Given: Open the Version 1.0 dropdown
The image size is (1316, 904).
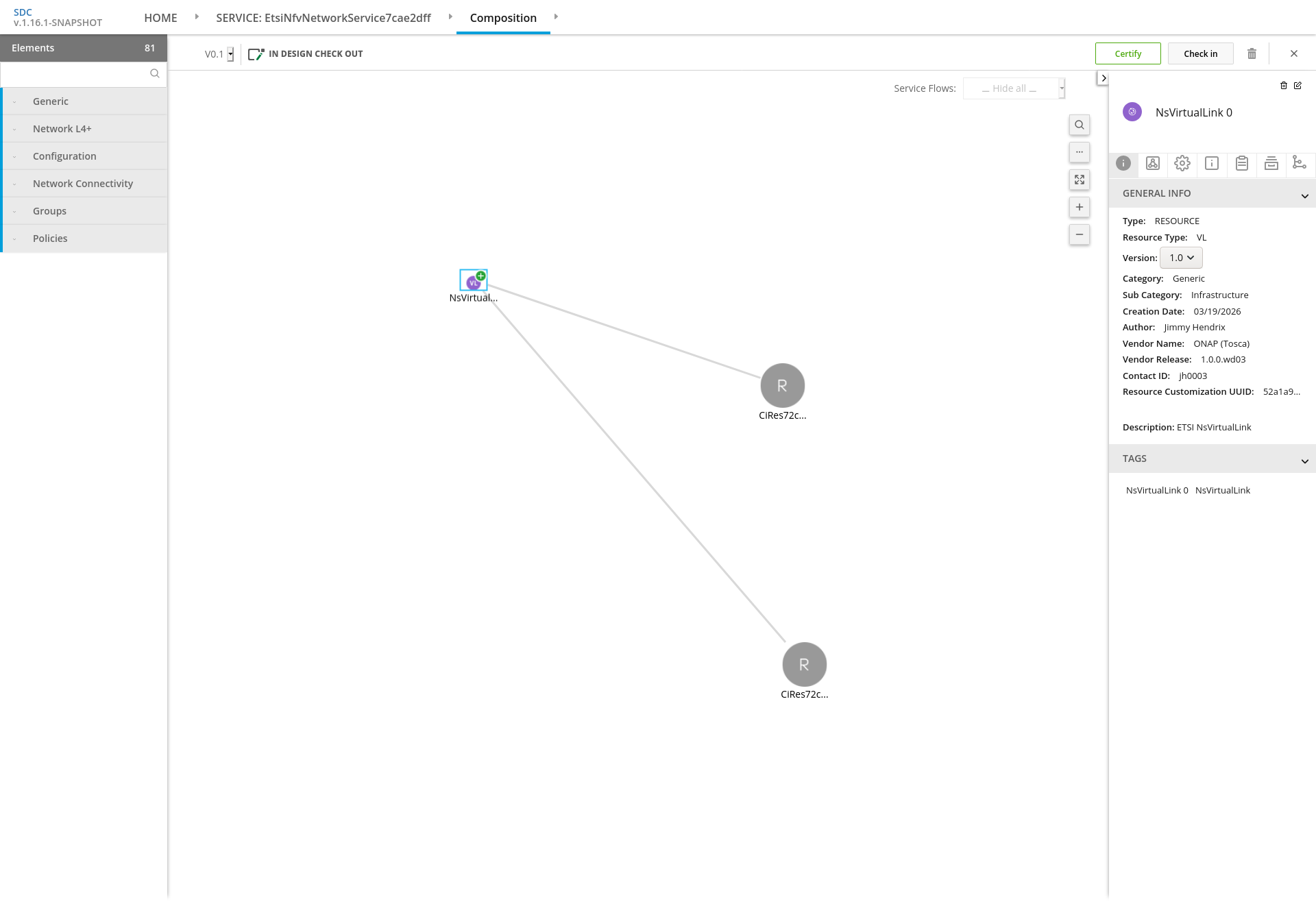Looking at the screenshot, I should tap(1181, 258).
